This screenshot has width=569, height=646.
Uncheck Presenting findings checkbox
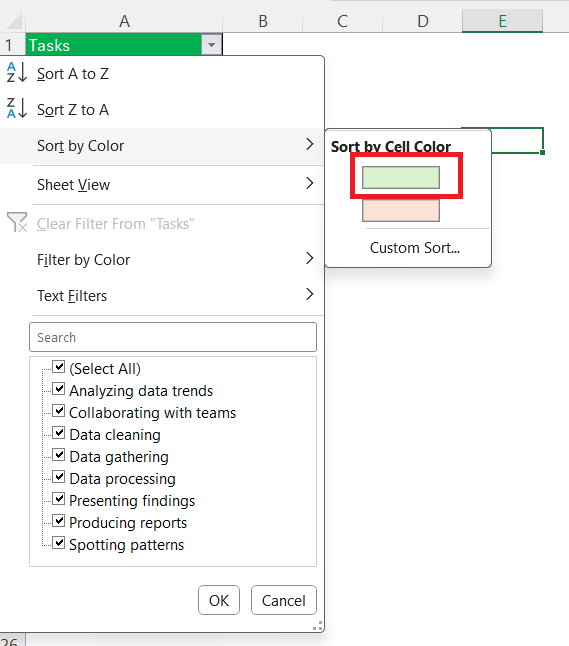[x=59, y=499]
